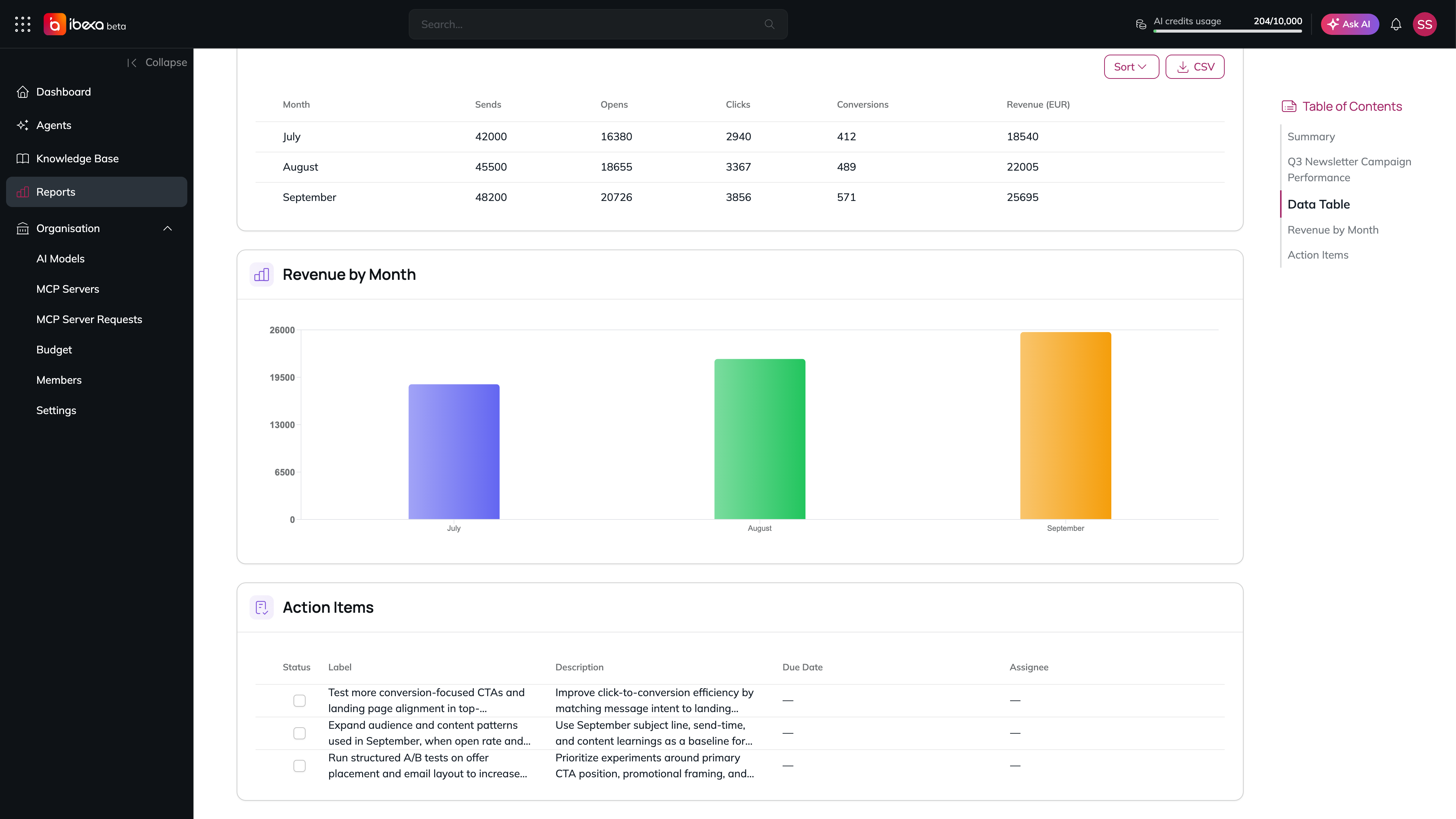Select Data Table in contents
The width and height of the screenshot is (1456, 819).
click(1319, 204)
